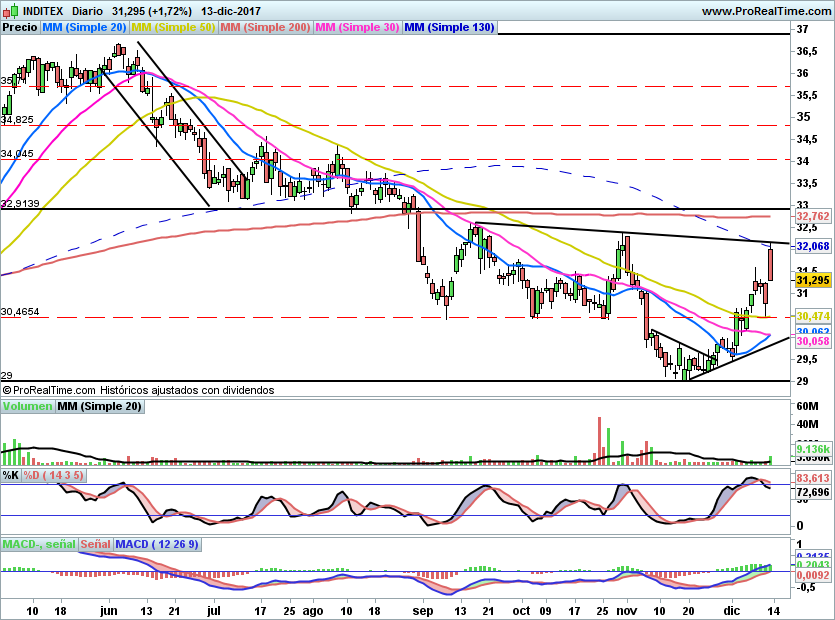Click the jul date on time axis

pos(213,610)
